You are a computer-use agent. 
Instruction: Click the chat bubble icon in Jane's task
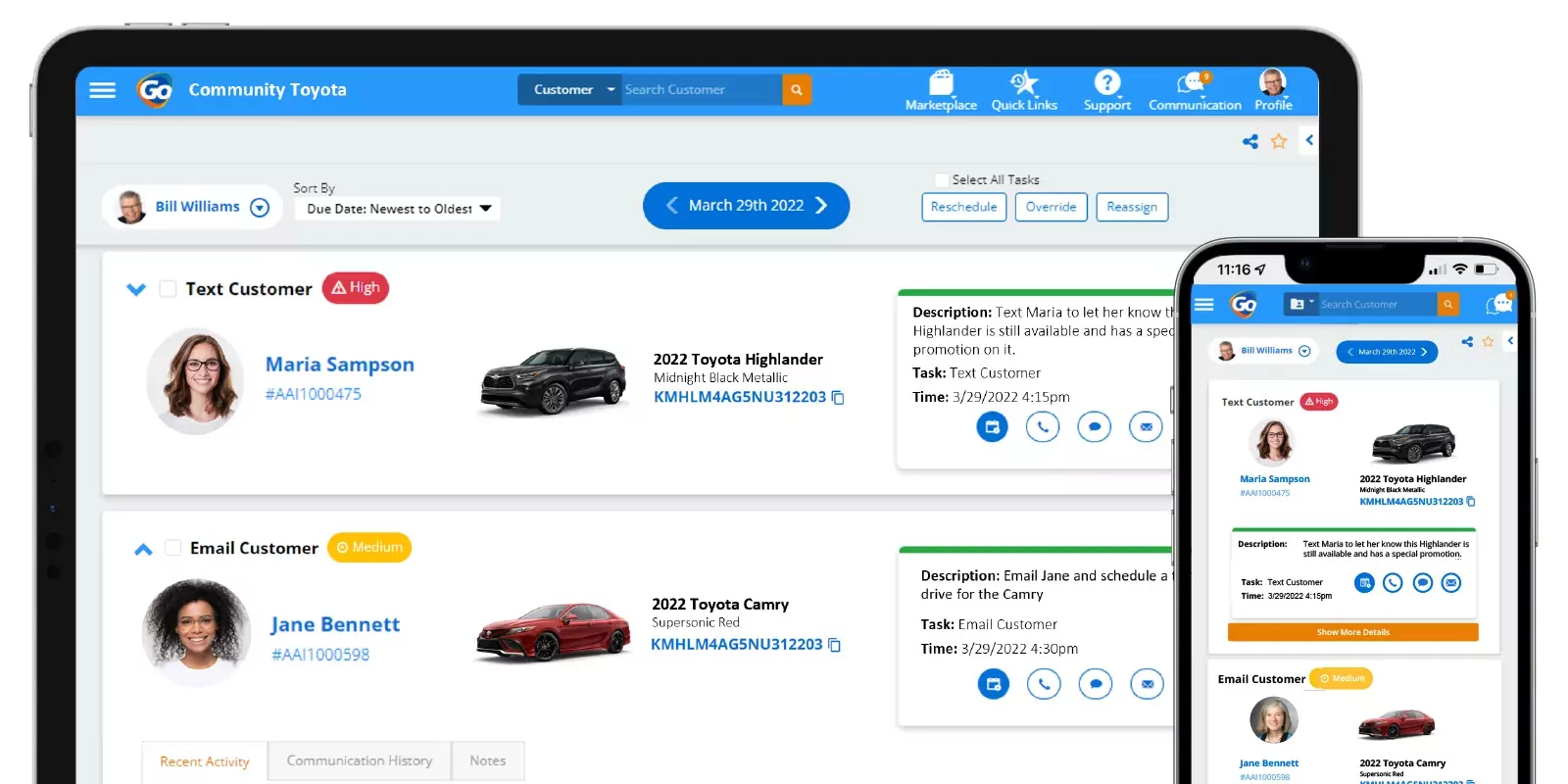(1096, 684)
